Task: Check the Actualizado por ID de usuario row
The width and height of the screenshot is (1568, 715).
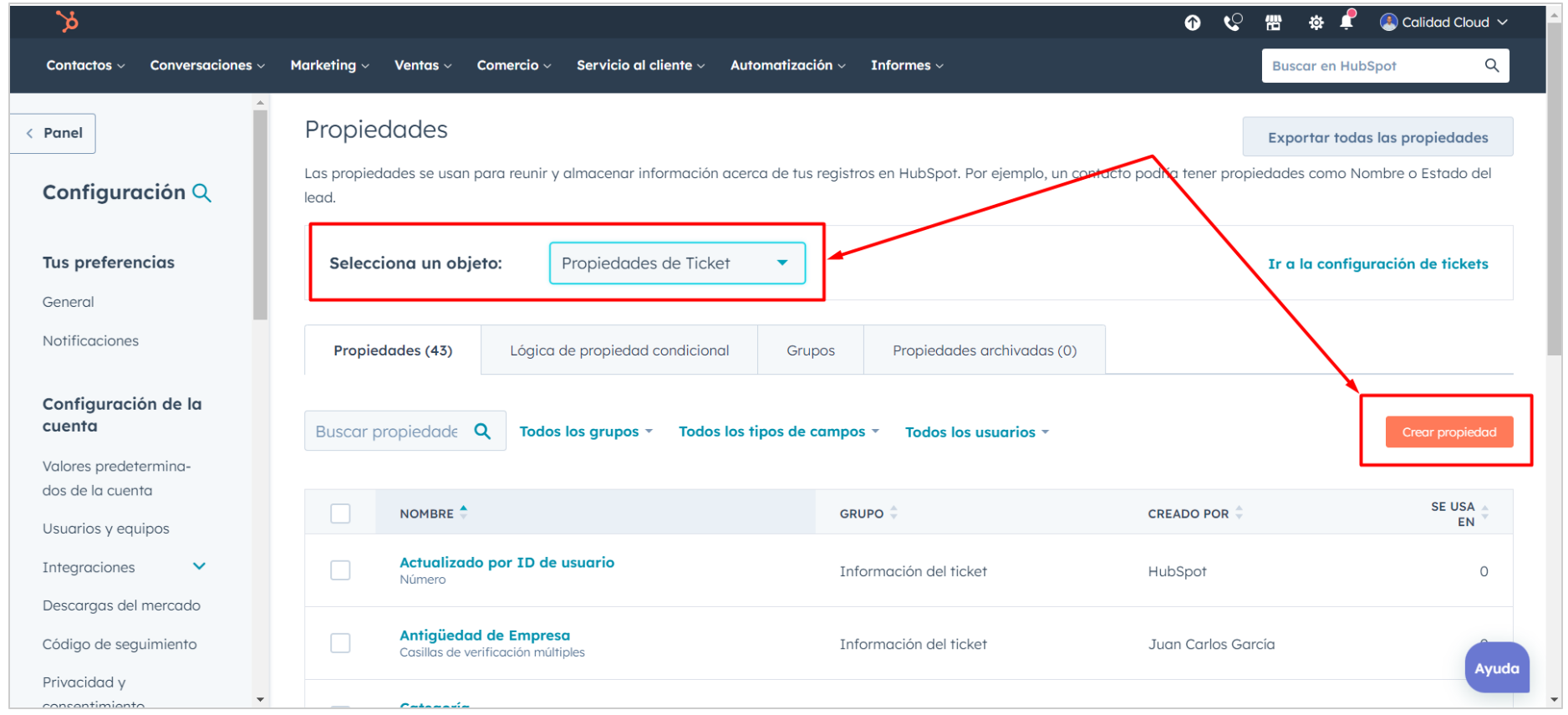Action: tap(340, 570)
